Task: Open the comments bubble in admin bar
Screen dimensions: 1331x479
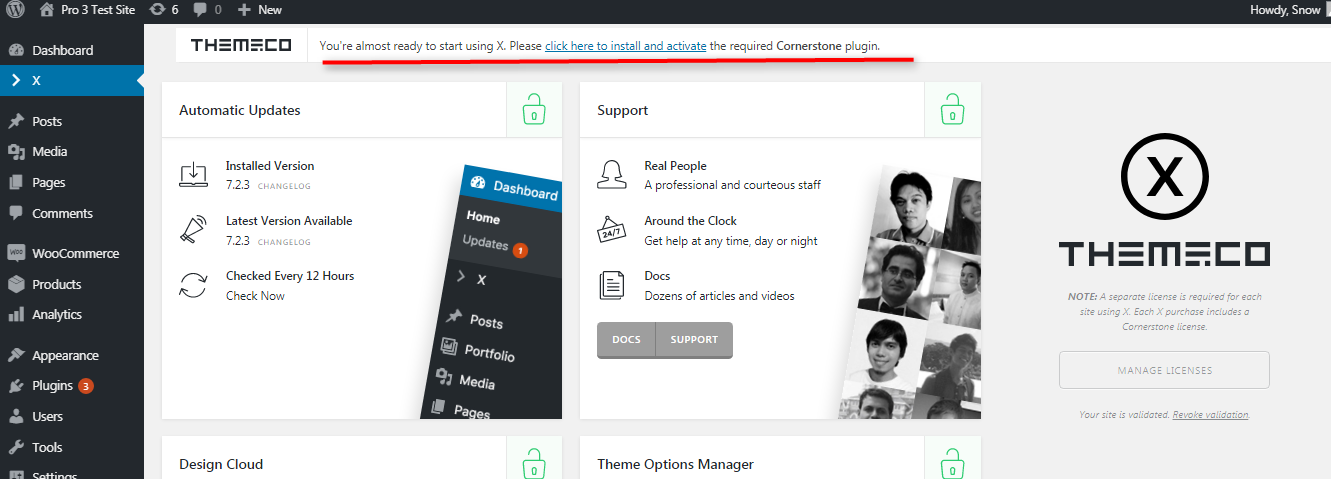Action: [207, 10]
